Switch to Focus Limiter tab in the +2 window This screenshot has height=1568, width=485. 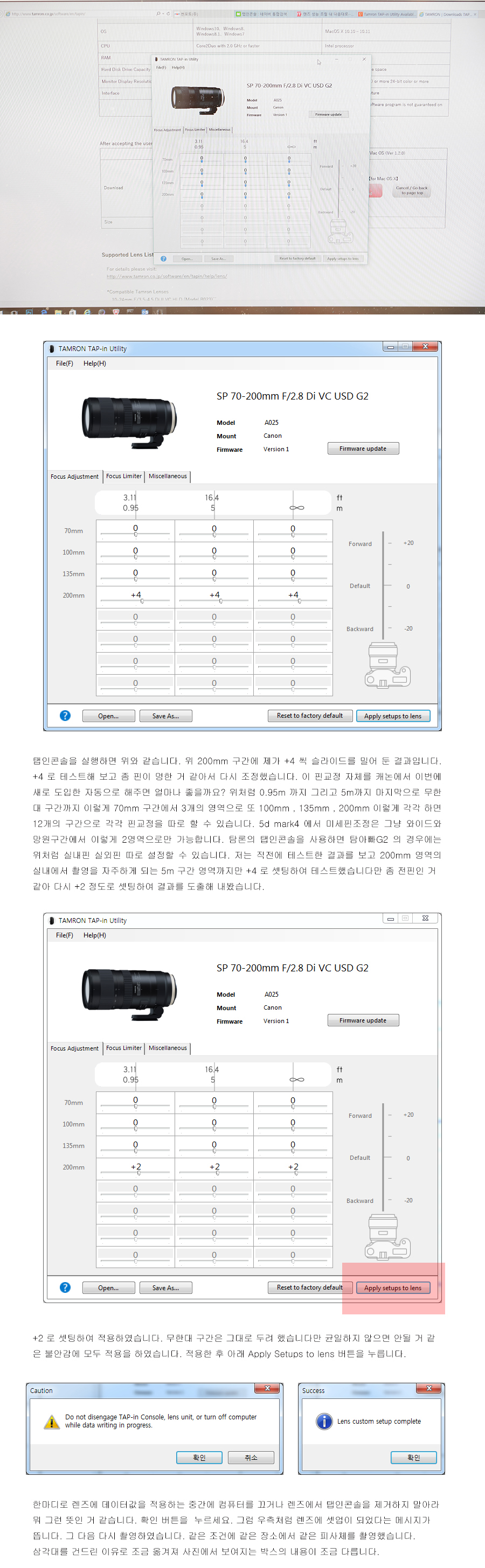click(124, 1047)
